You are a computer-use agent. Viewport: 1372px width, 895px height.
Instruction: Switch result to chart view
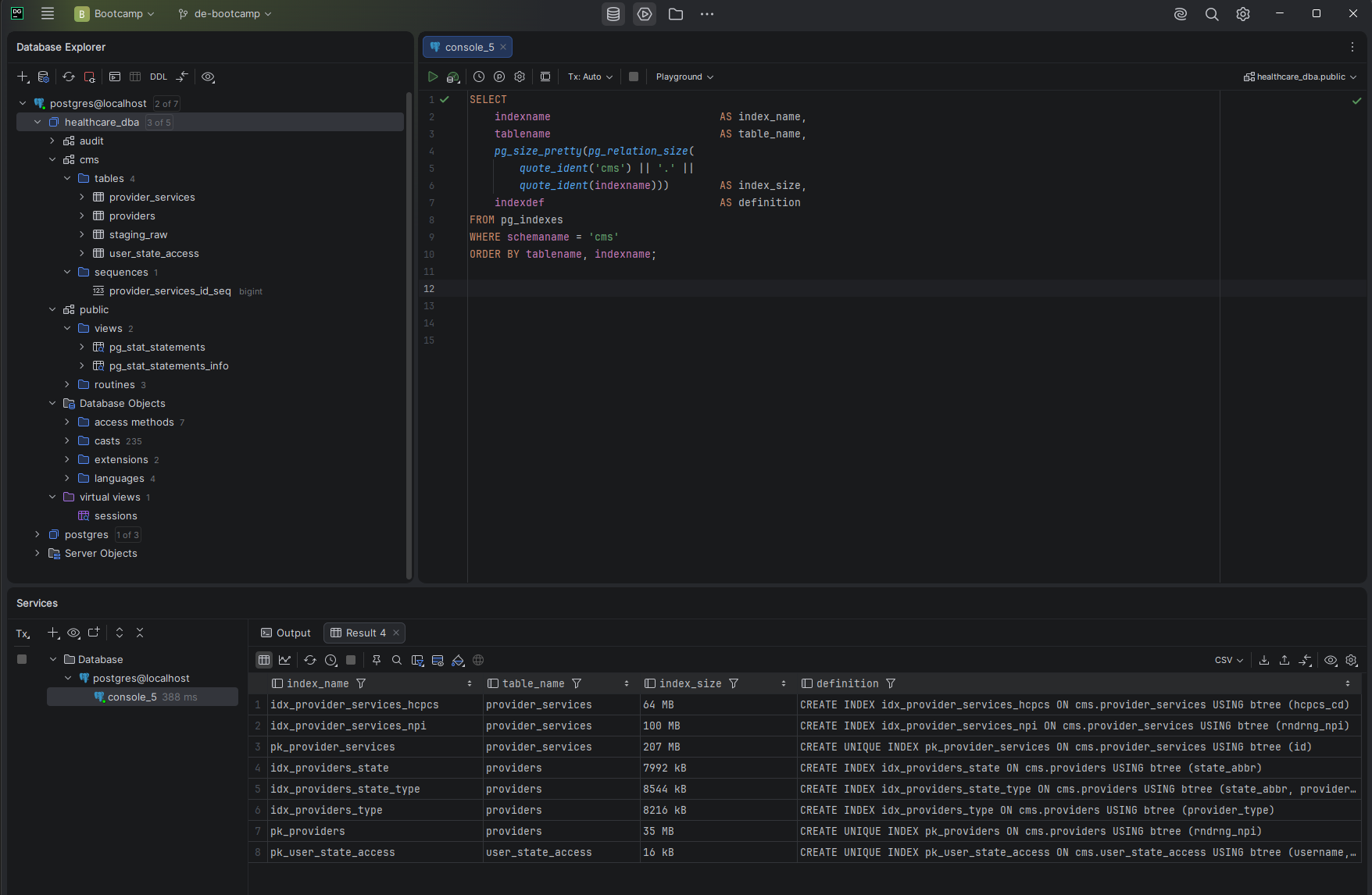tap(284, 660)
